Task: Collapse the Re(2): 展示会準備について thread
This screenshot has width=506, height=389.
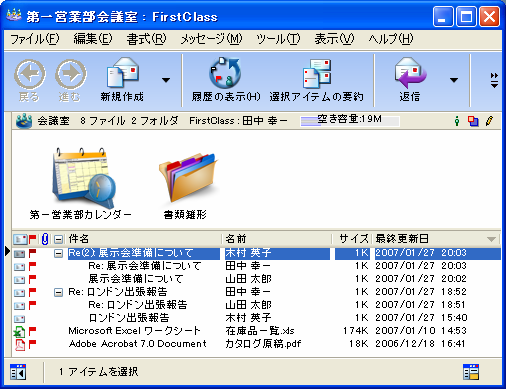Action: [x=58, y=254]
